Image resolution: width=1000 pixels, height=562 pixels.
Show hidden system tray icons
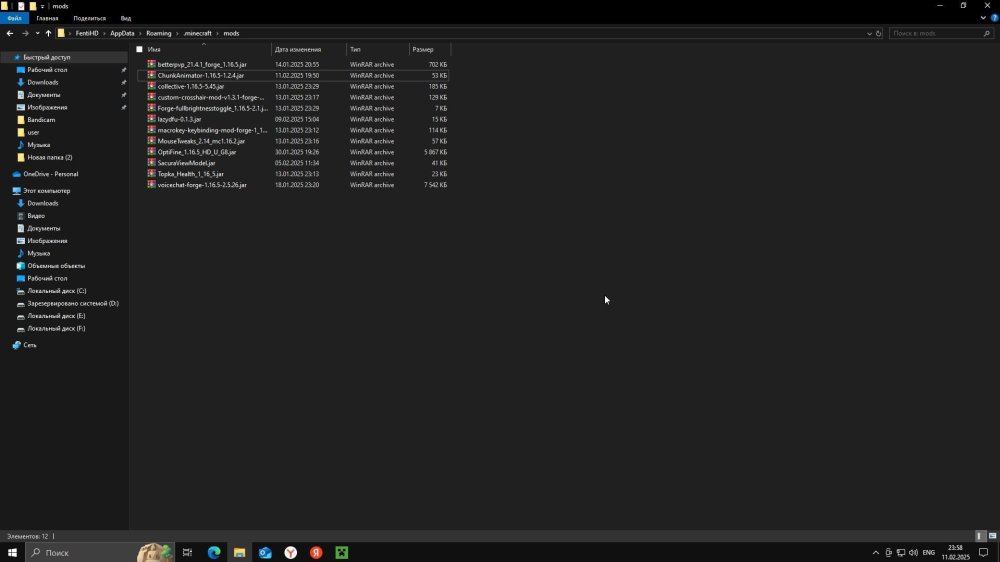(876, 552)
